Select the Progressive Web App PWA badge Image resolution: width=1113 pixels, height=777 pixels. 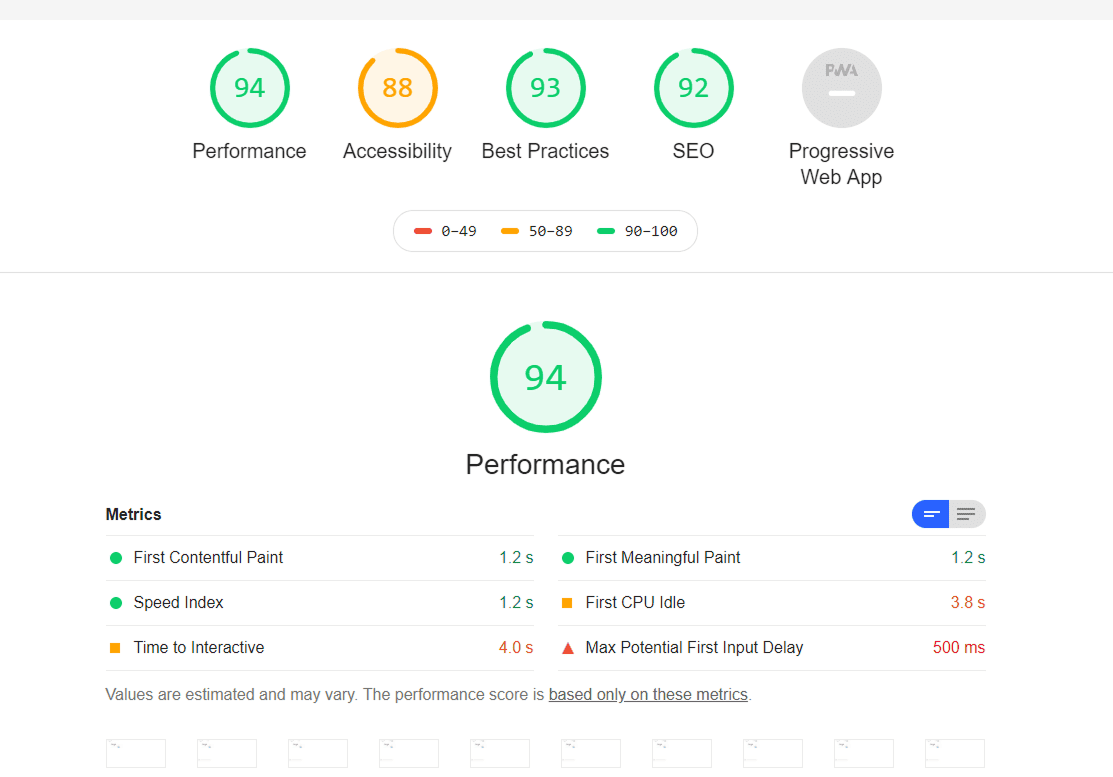pyautogui.click(x=841, y=88)
